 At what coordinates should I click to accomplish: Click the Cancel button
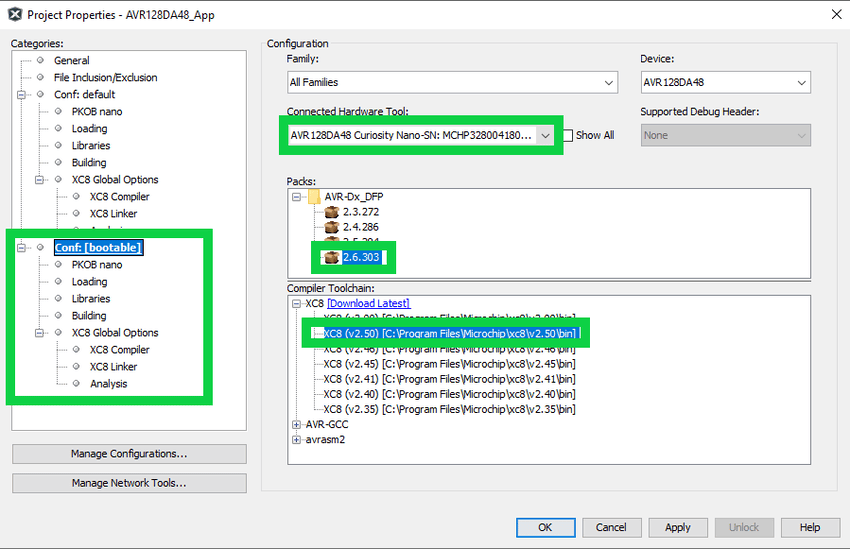click(611, 527)
